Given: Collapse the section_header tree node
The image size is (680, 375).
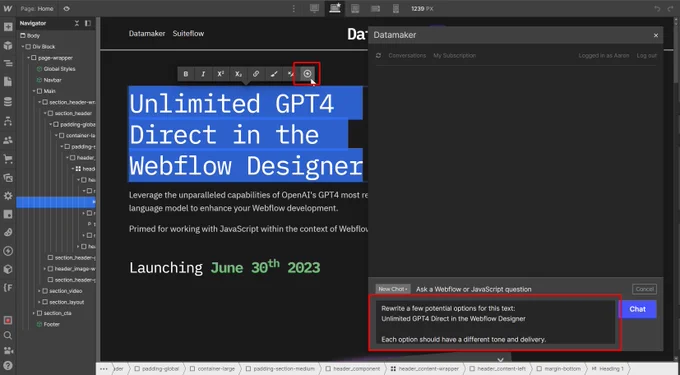Looking at the screenshot, I should pyautogui.click(x=45, y=113).
